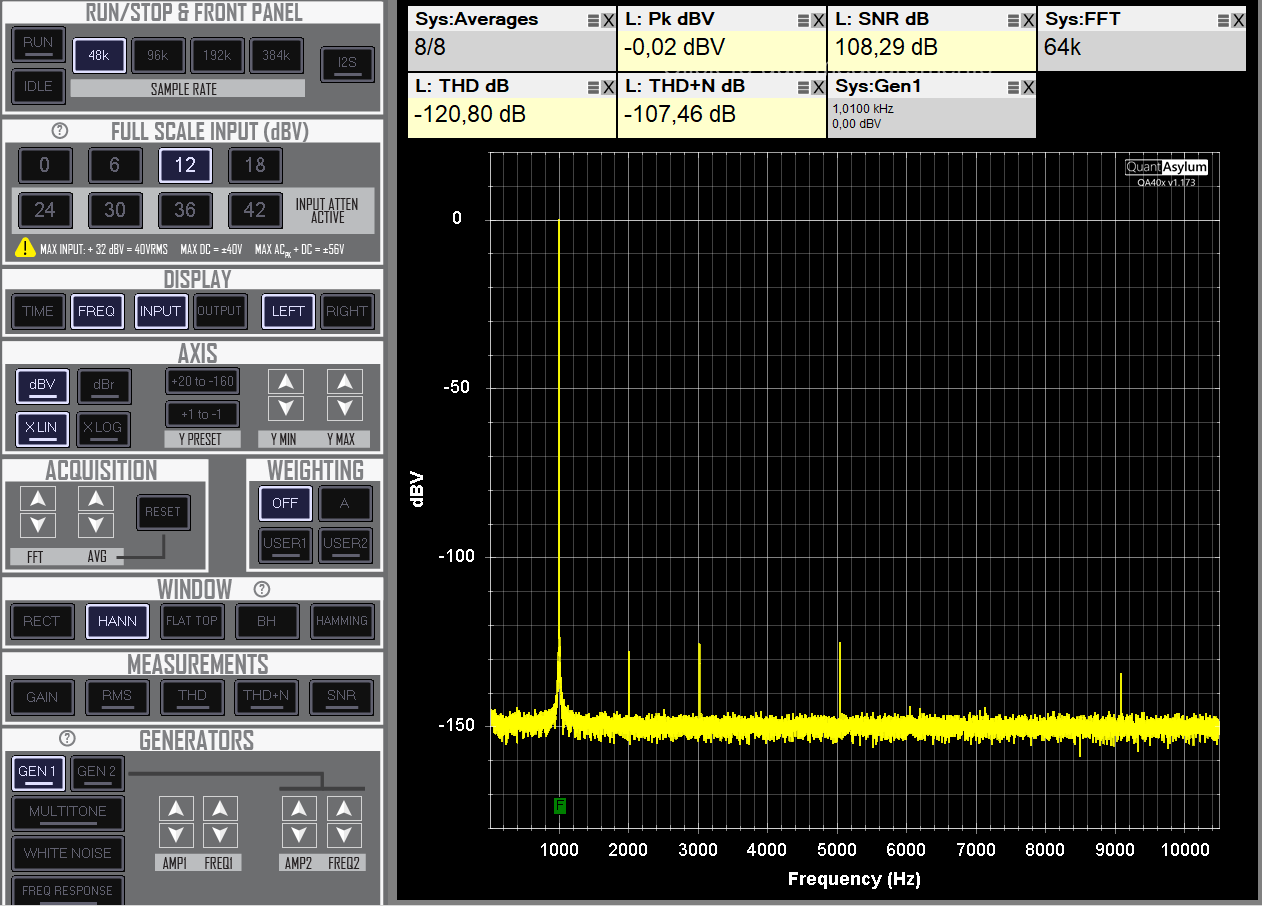This screenshot has height=906, width=1262.
Task: Click the max input warning triangle
Action: pos(25,247)
